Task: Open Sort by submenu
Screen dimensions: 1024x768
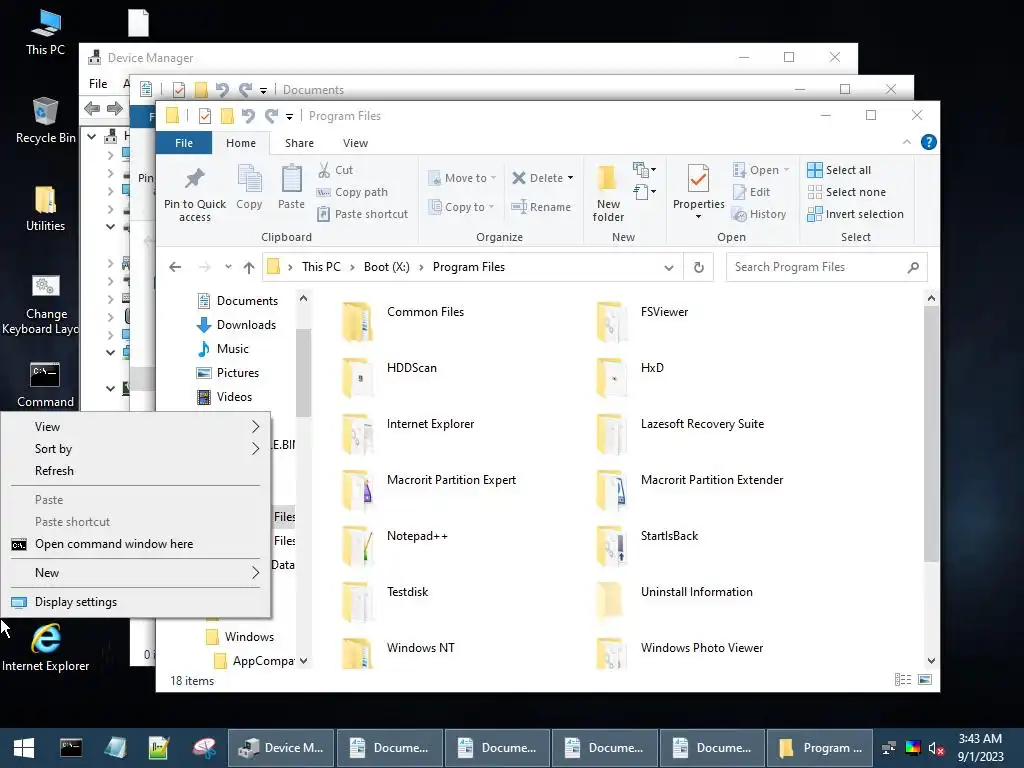Action: [136, 449]
